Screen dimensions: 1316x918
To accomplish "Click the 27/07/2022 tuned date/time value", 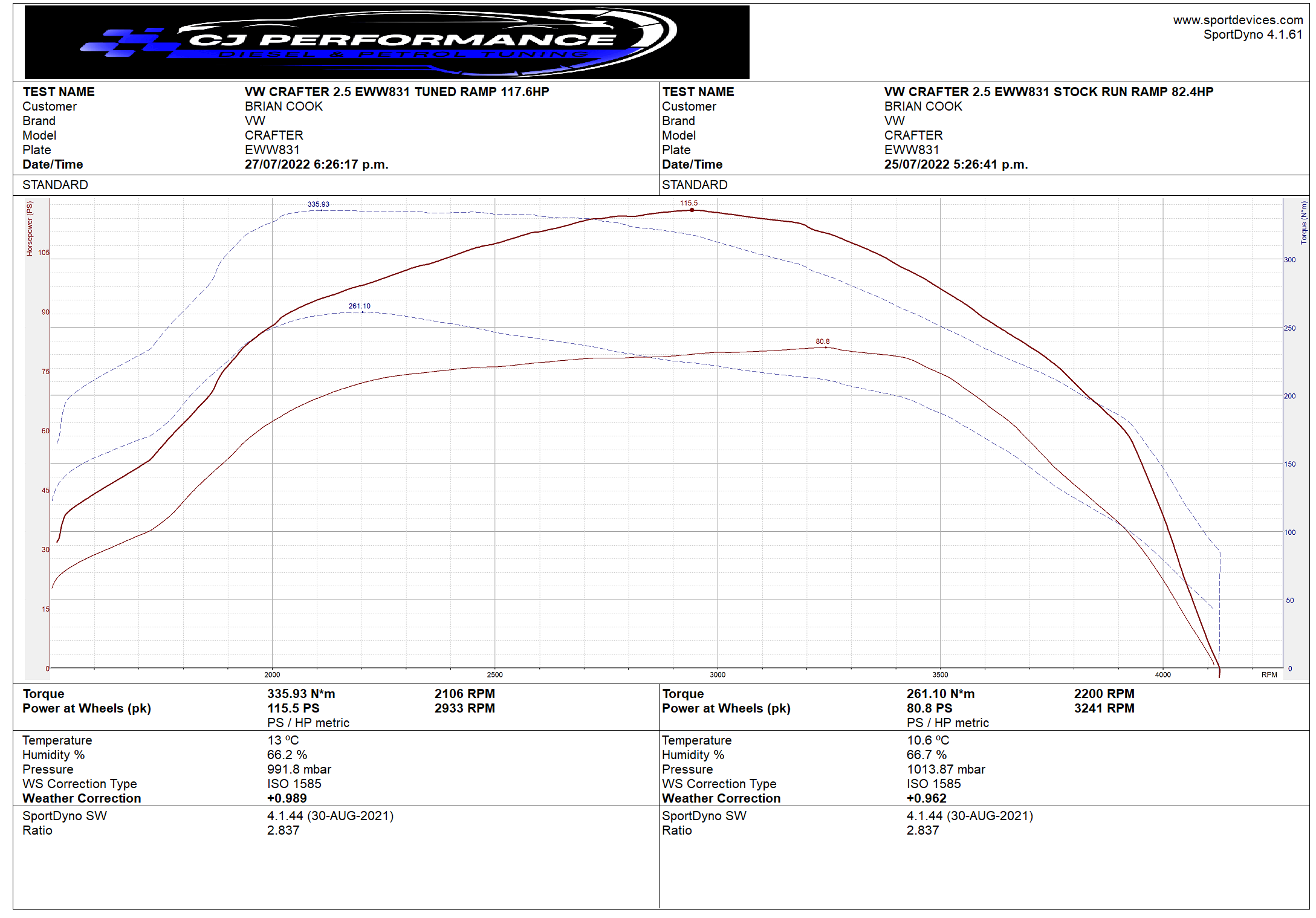I will (316, 164).
